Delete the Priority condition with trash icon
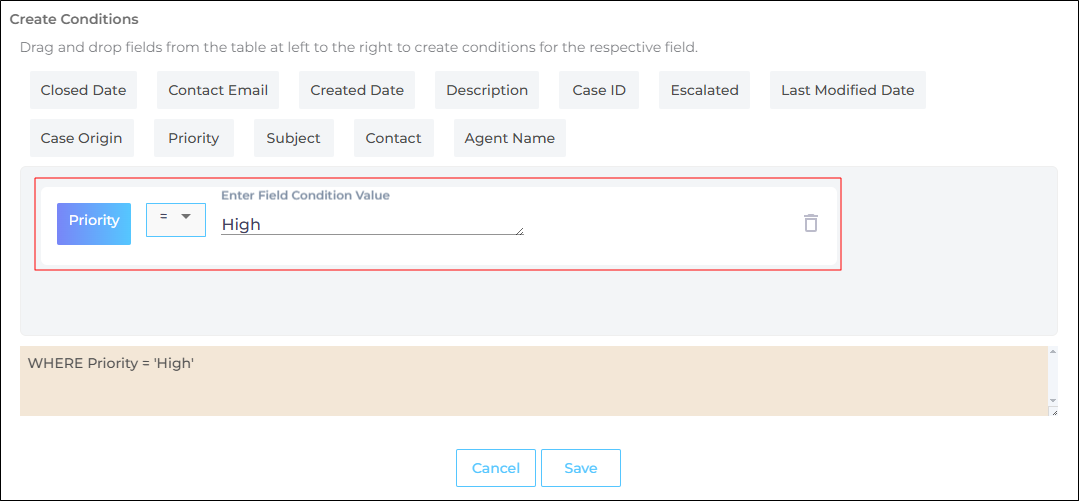 (x=811, y=223)
